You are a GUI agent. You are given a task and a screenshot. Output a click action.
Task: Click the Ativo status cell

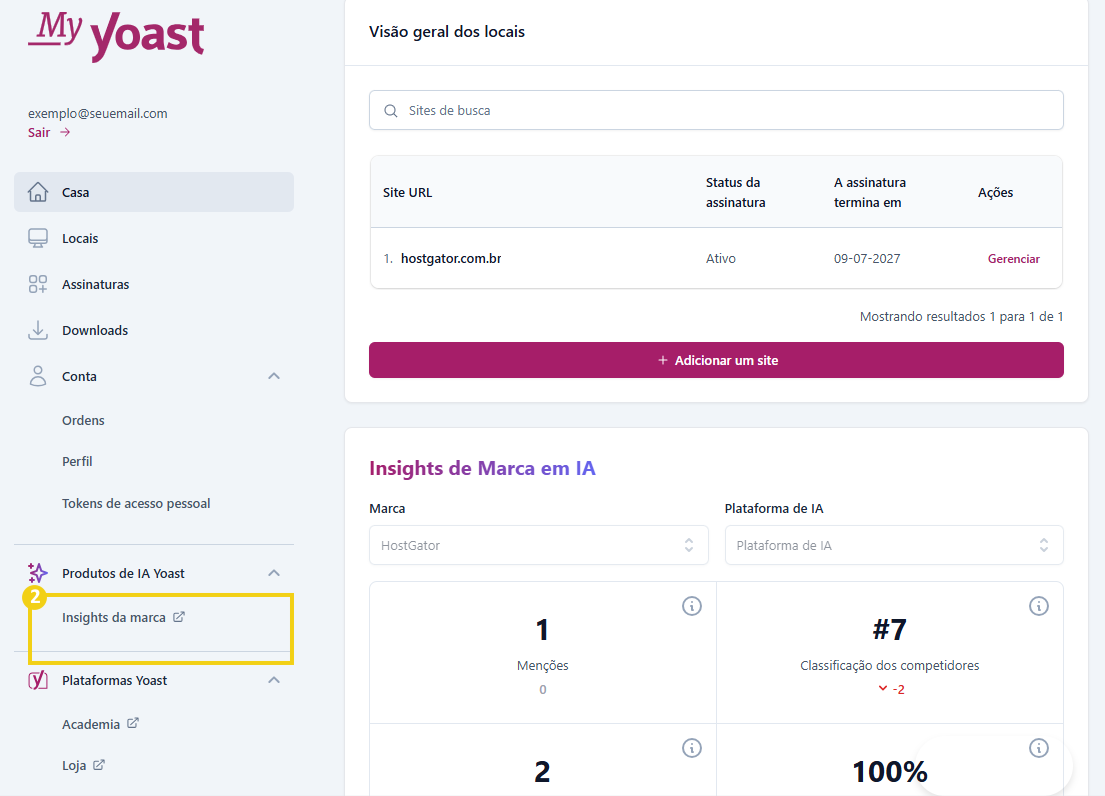coord(721,259)
